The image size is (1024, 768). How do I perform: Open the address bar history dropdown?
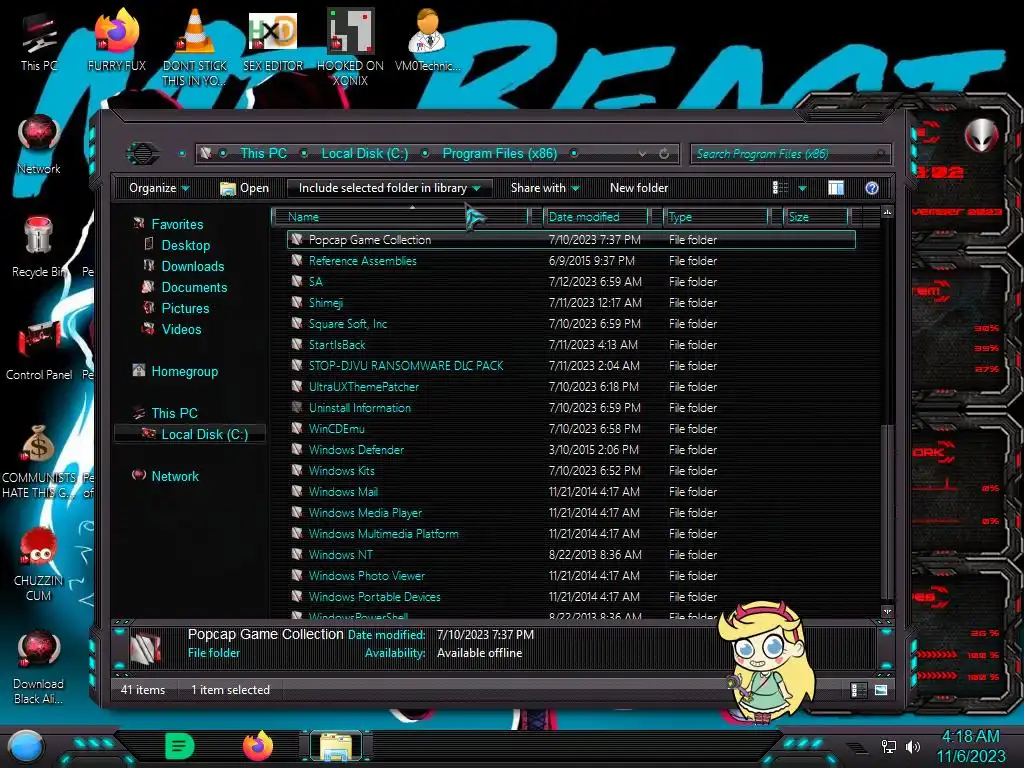(x=643, y=153)
